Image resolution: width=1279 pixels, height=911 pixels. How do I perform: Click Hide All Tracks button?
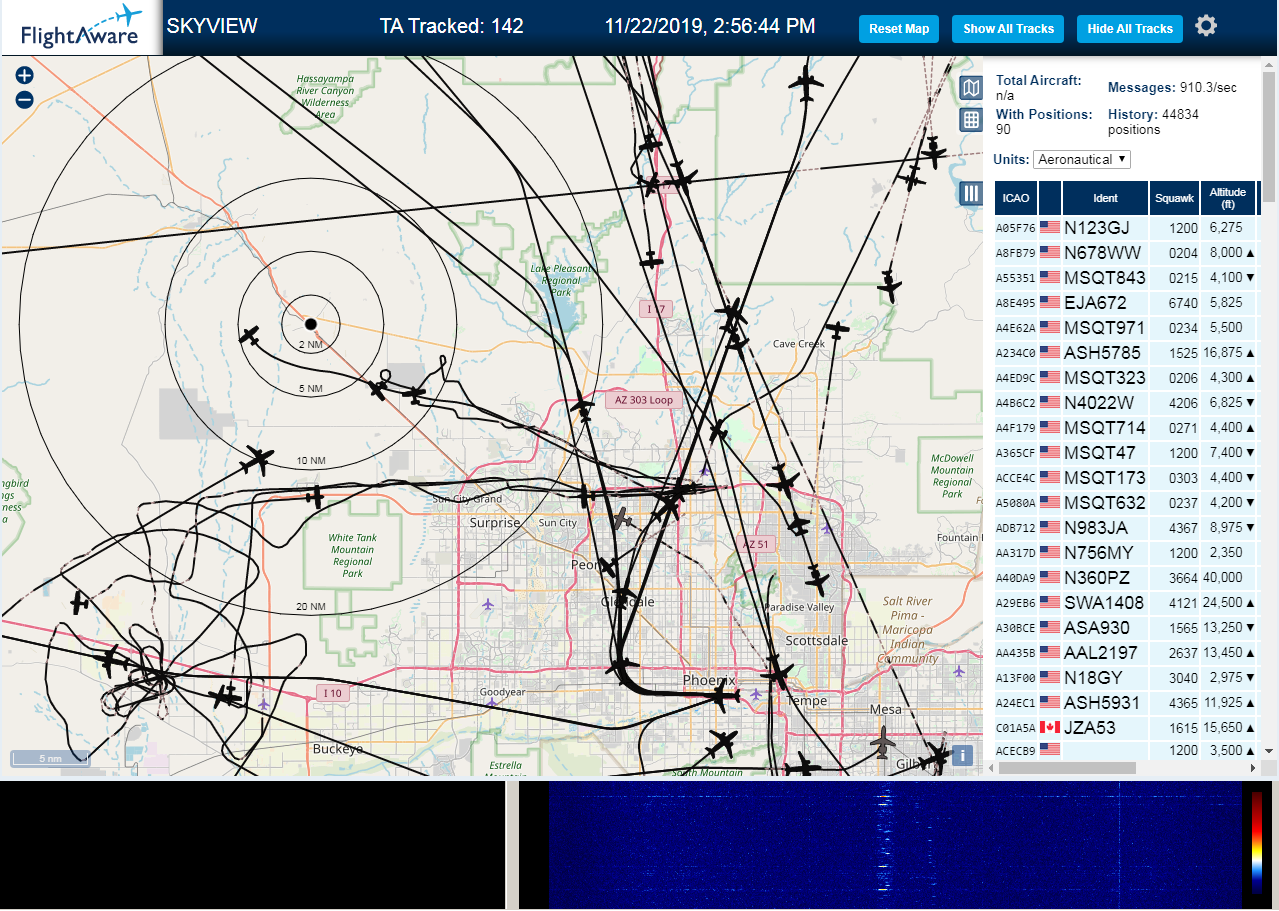coord(1130,29)
